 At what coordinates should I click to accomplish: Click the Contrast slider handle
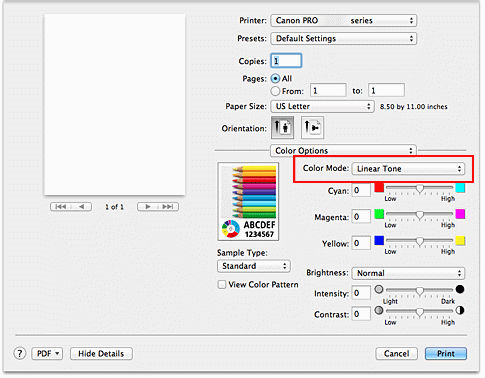420,312
